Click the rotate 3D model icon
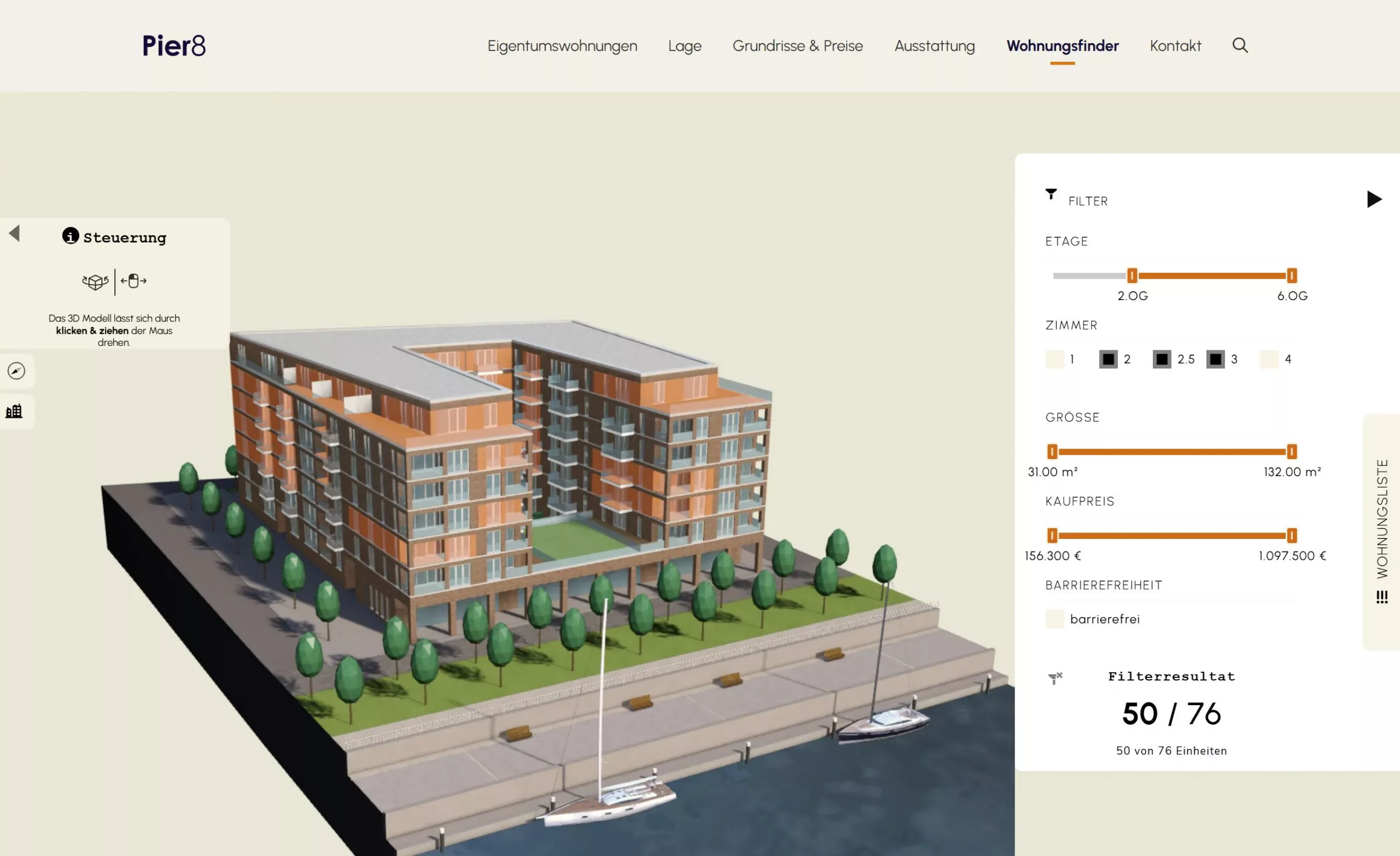The width and height of the screenshot is (1400, 856). (x=95, y=282)
